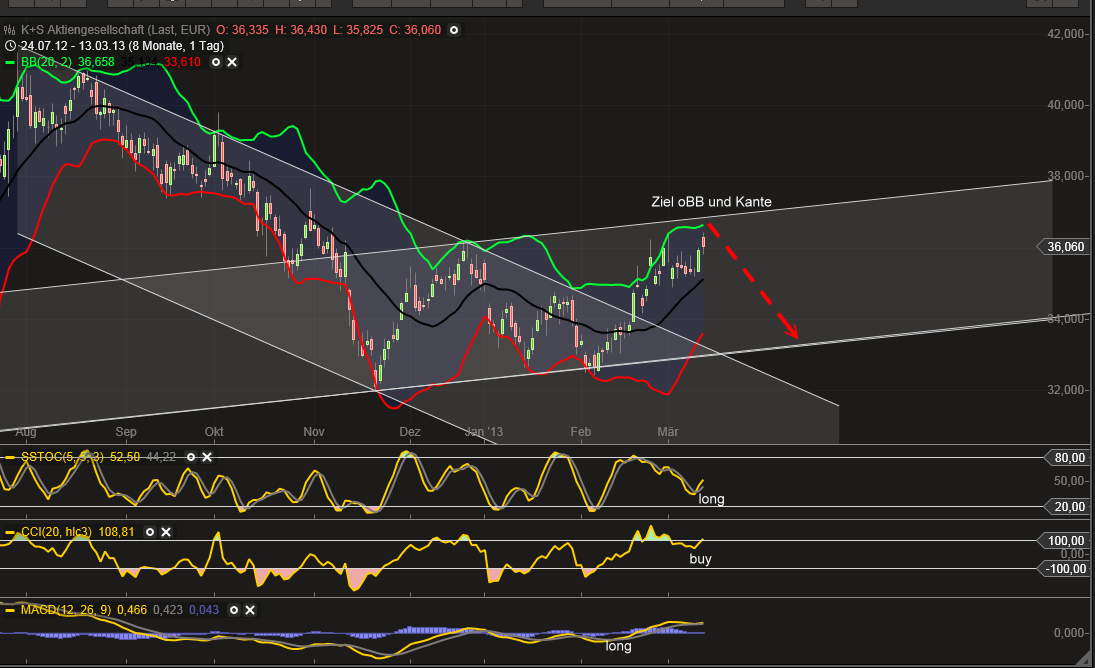Open settings of the CCI(20, hlc3) indicator
Viewport: 1095px width, 668px height.
[x=149, y=532]
